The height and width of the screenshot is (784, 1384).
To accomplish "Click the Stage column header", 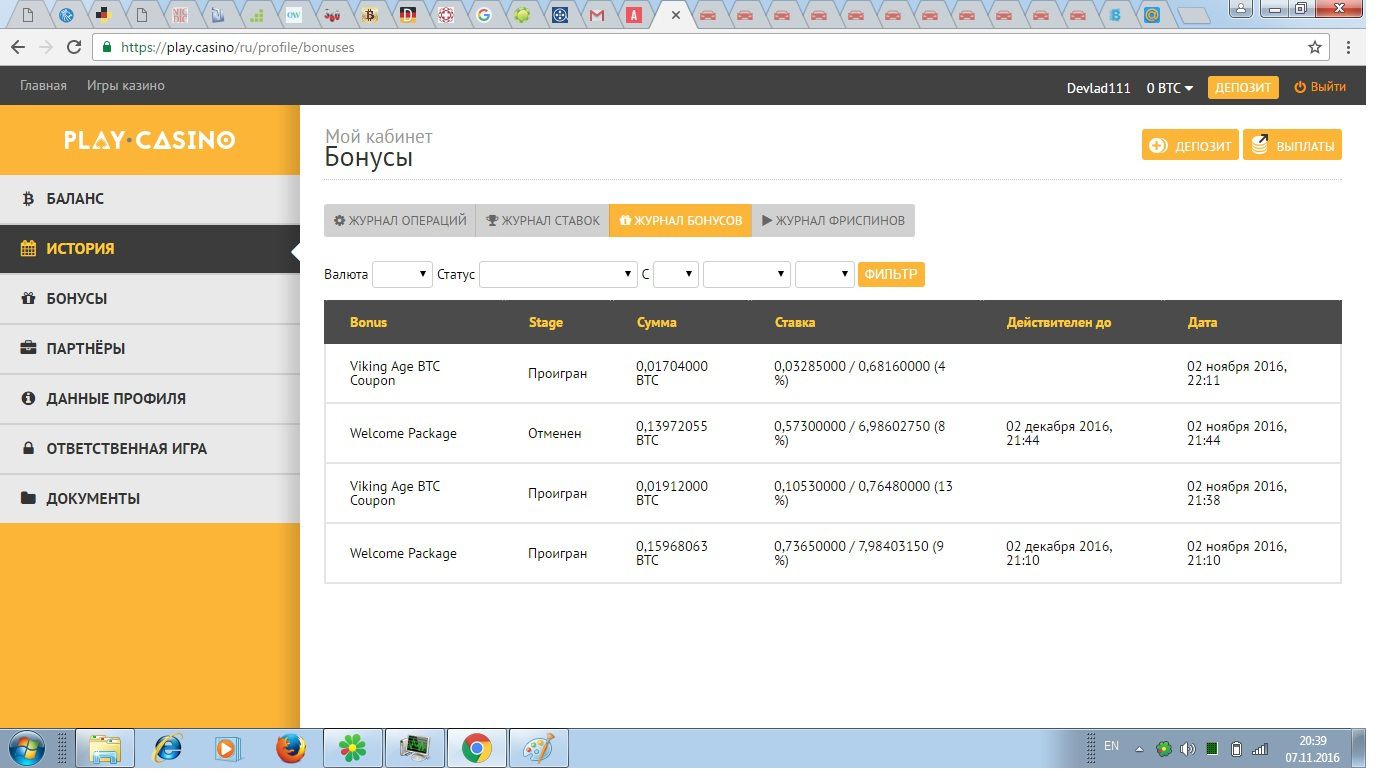I will coord(545,323).
